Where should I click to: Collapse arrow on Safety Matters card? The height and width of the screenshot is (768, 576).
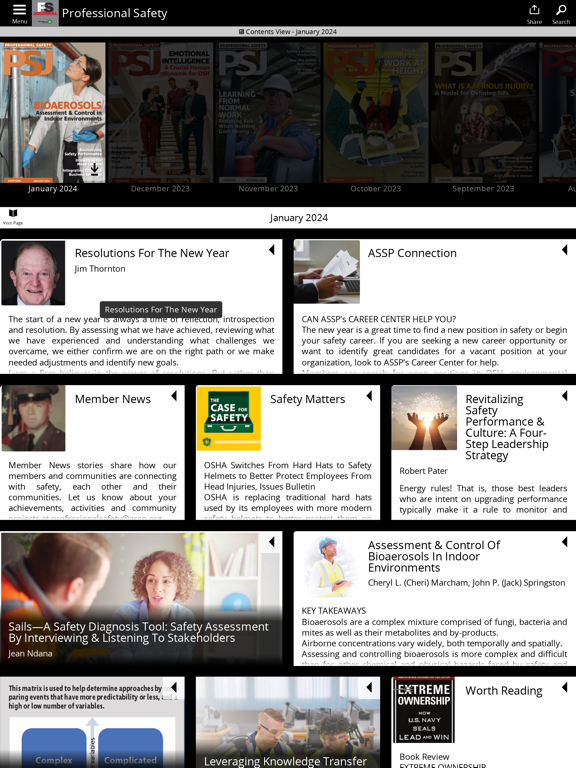369,396
